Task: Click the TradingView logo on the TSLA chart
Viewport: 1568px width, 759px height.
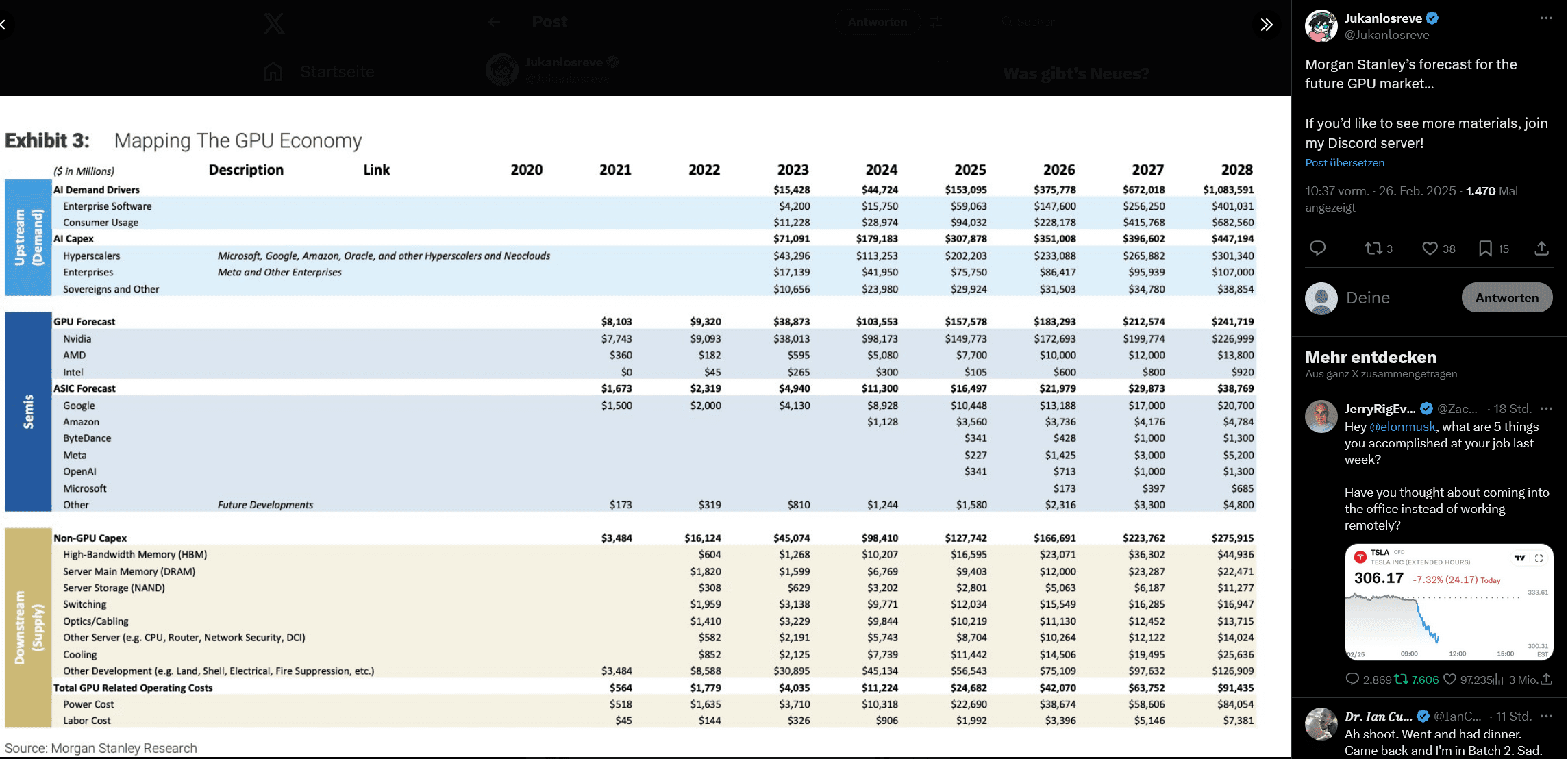Action: [1519, 558]
